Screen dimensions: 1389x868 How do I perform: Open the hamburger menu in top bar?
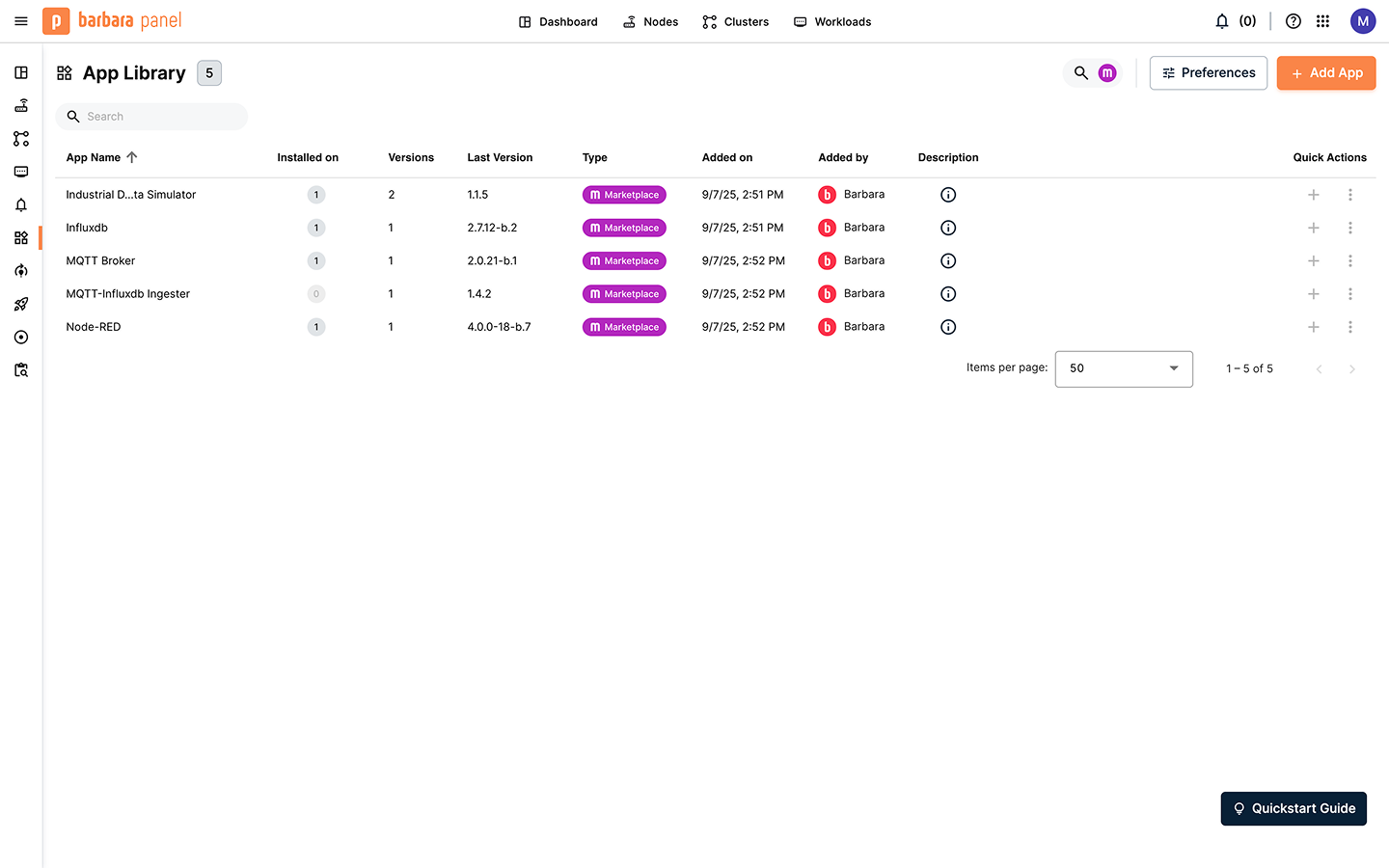21,21
